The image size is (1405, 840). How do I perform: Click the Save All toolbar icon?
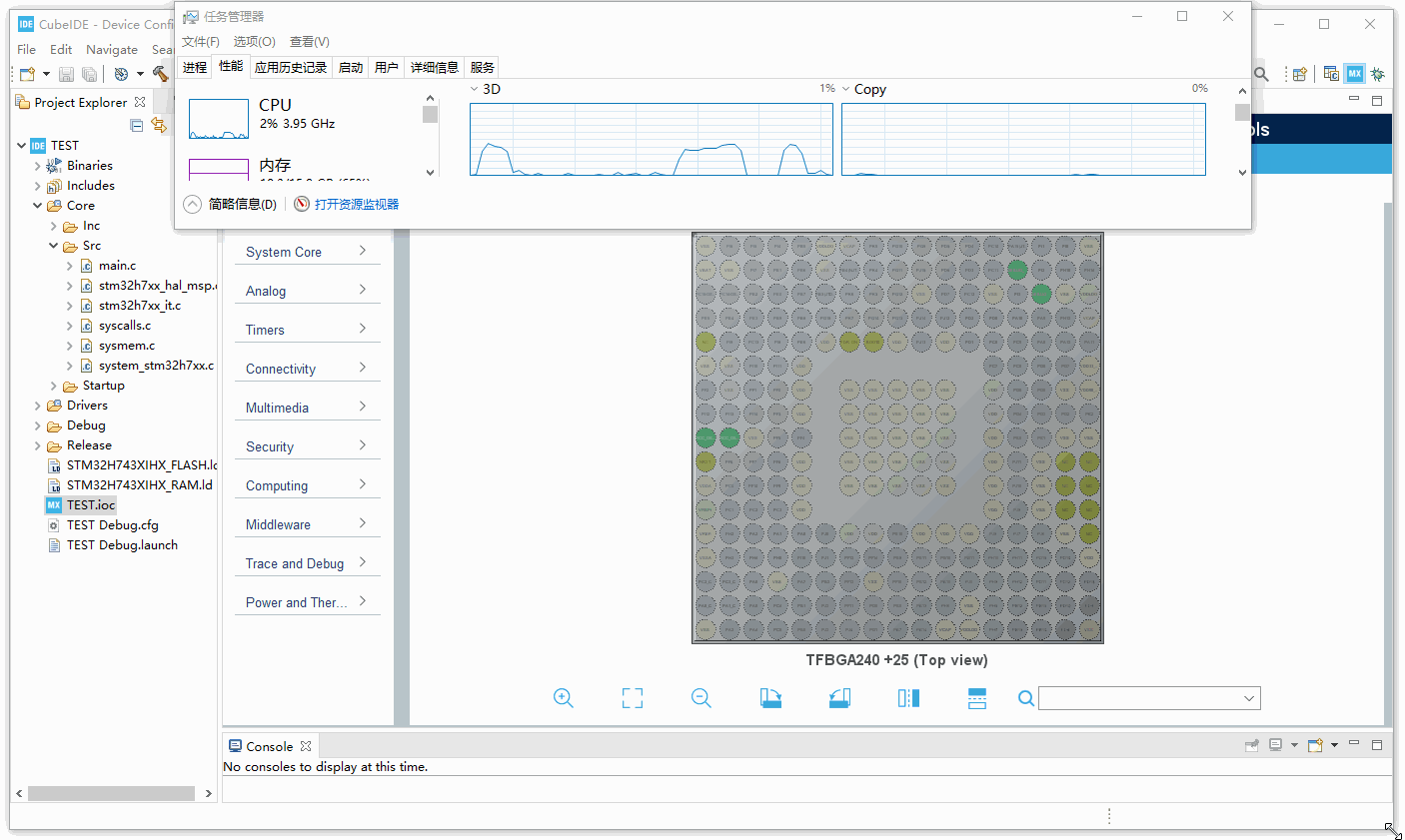click(x=89, y=74)
